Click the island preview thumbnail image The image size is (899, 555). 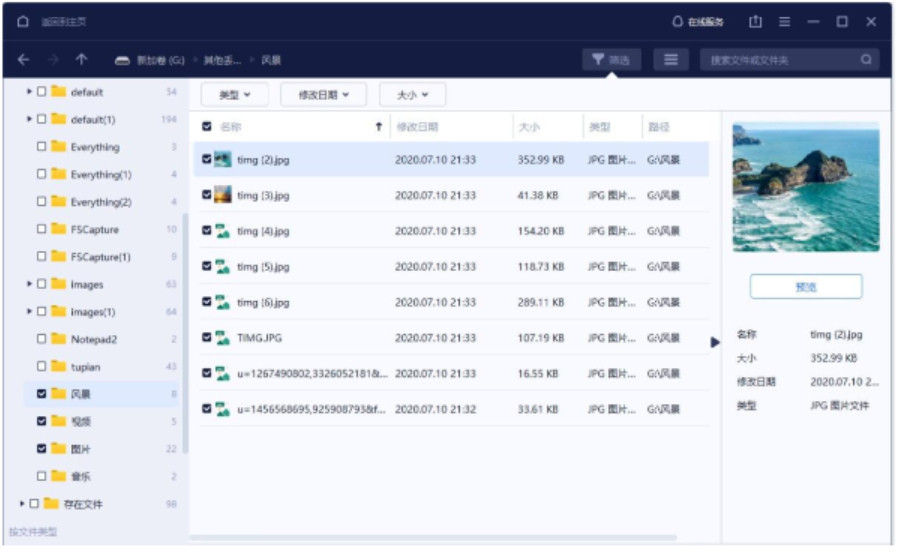805,186
